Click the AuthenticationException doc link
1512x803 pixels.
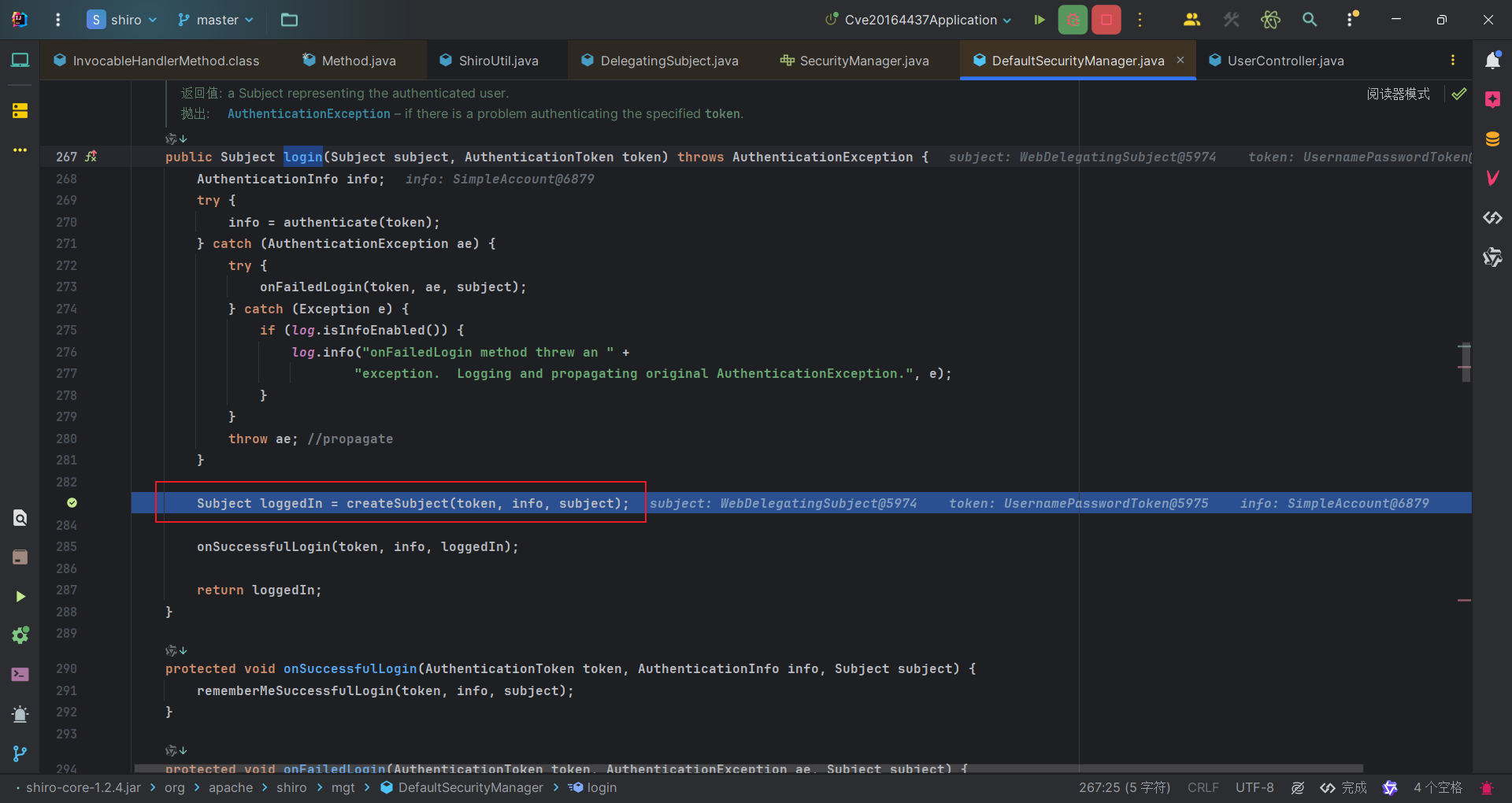309,113
